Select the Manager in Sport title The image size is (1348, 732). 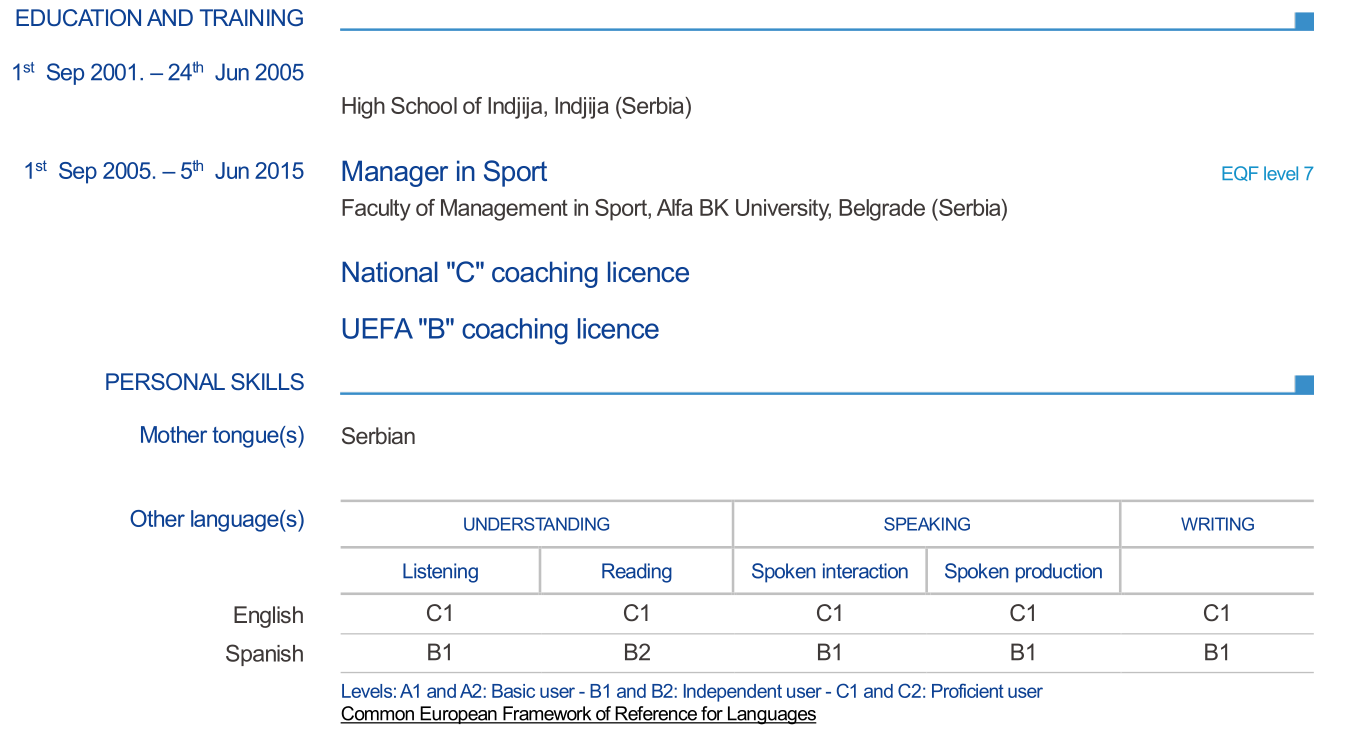[444, 172]
